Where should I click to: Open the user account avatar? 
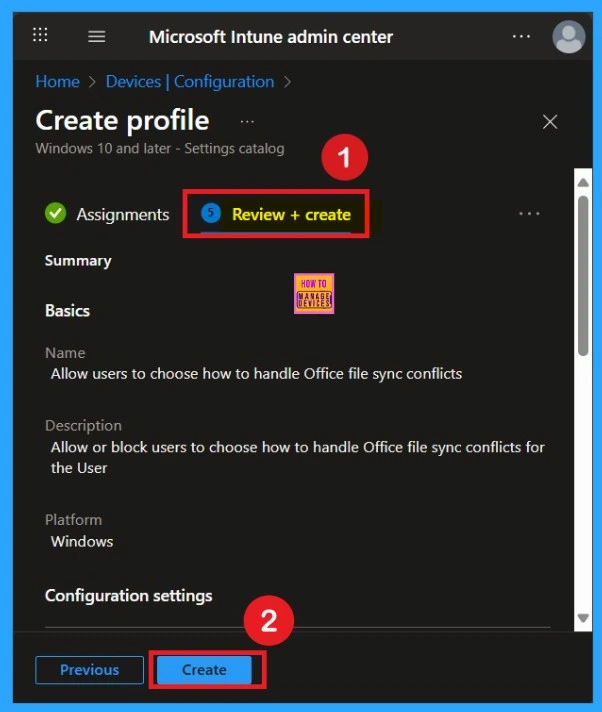(x=568, y=37)
